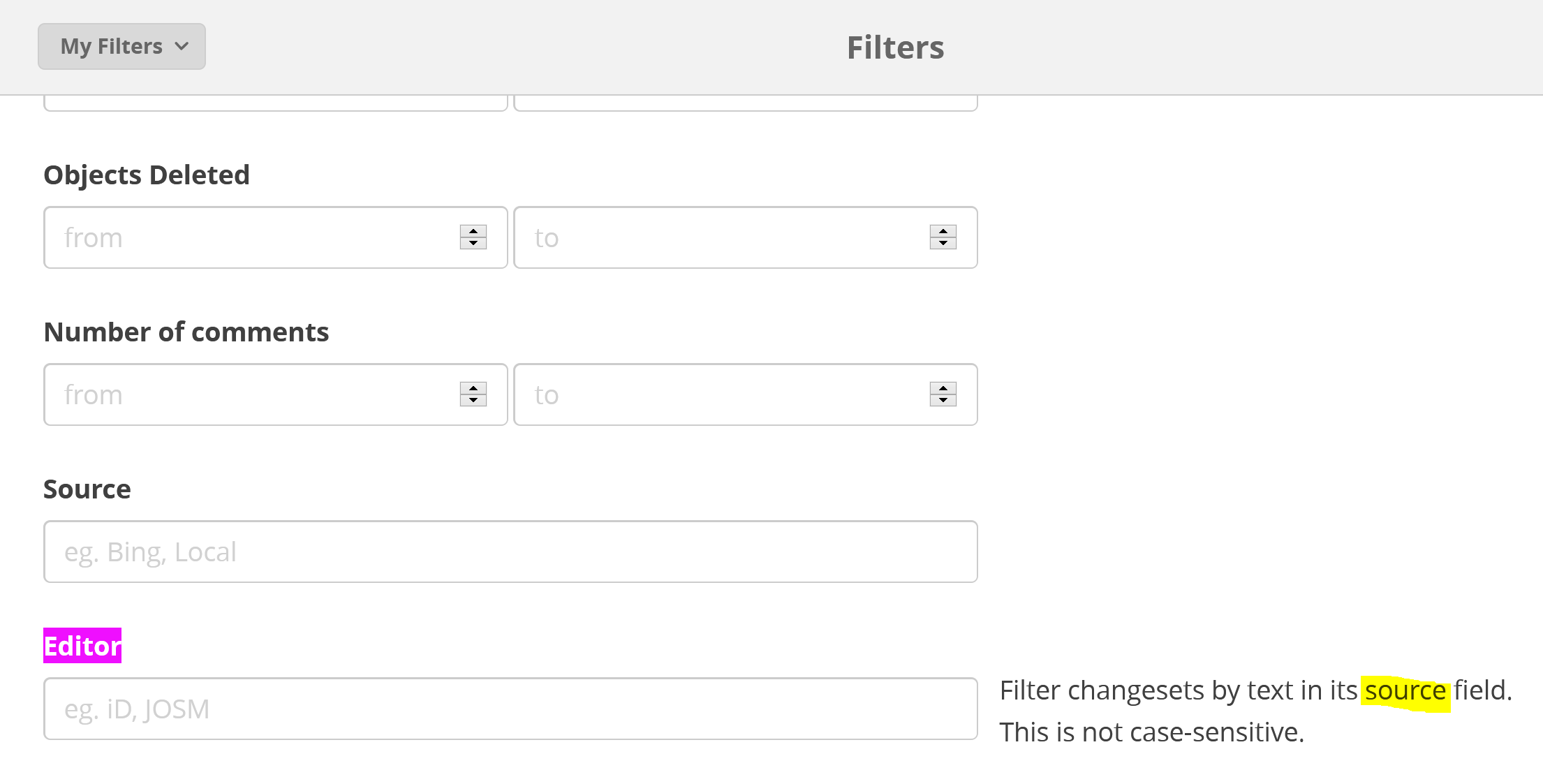
Task: Decrement the Number of comments 'from' value
Action: [x=472, y=401]
